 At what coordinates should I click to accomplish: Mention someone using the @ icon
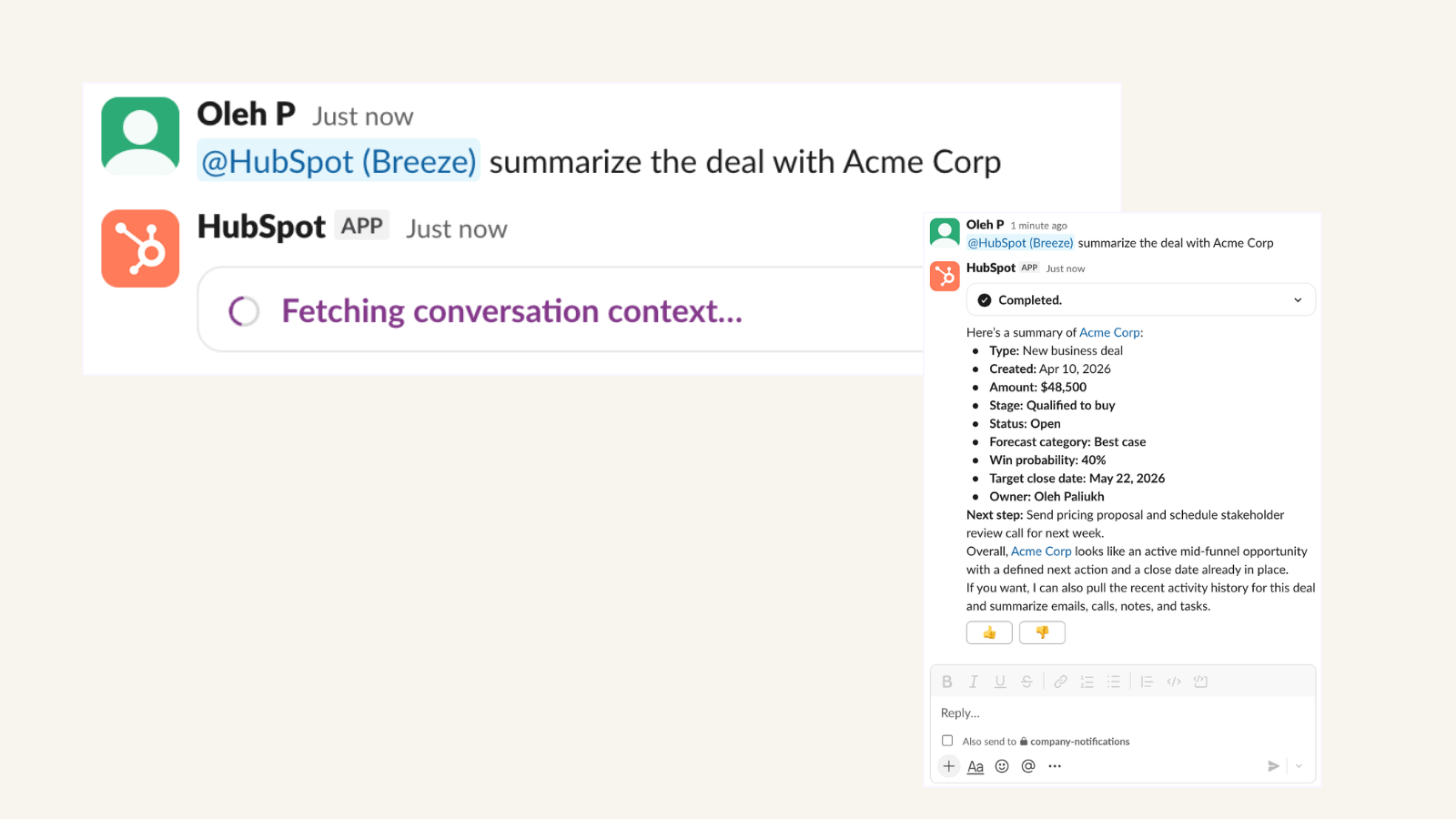[x=1028, y=766]
